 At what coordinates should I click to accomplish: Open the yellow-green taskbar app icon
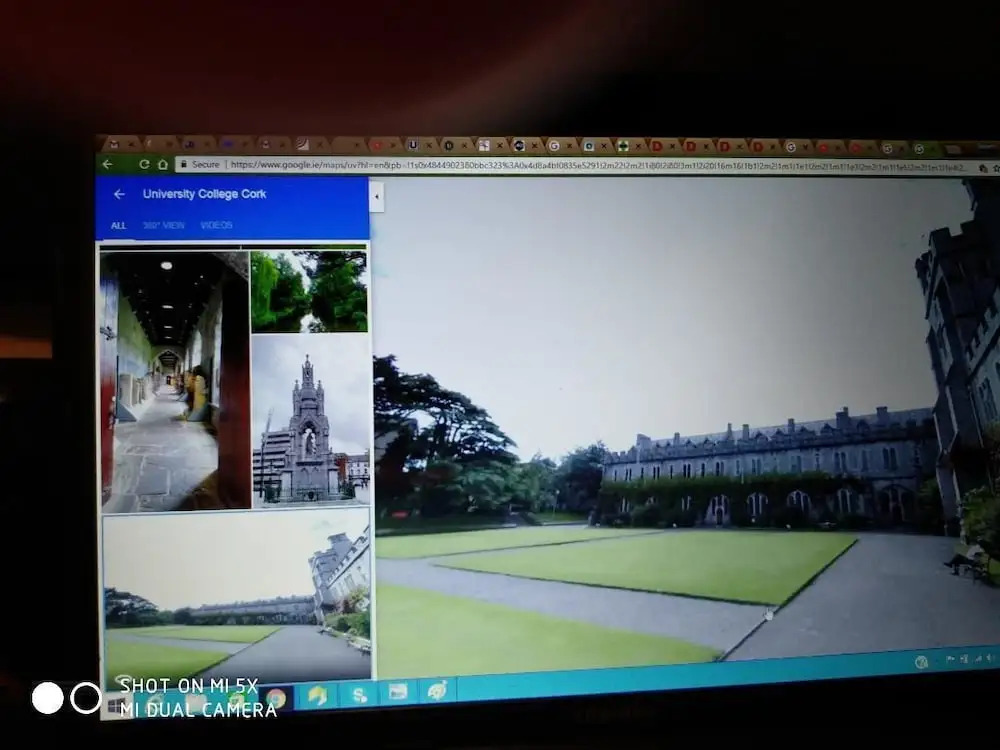[317, 696]
